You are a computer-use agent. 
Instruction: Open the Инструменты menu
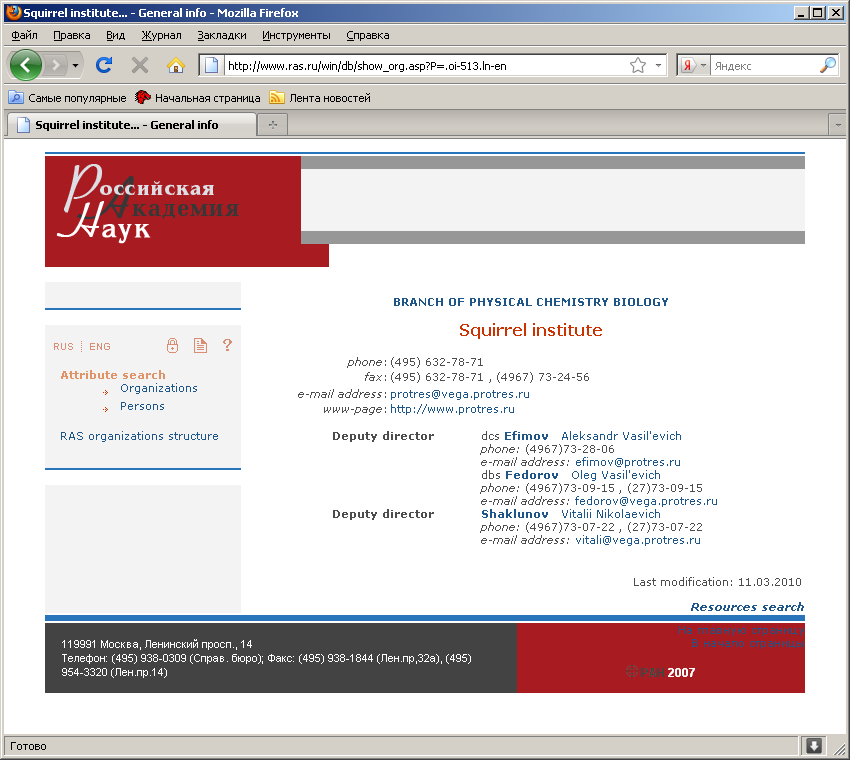[296, 35]
